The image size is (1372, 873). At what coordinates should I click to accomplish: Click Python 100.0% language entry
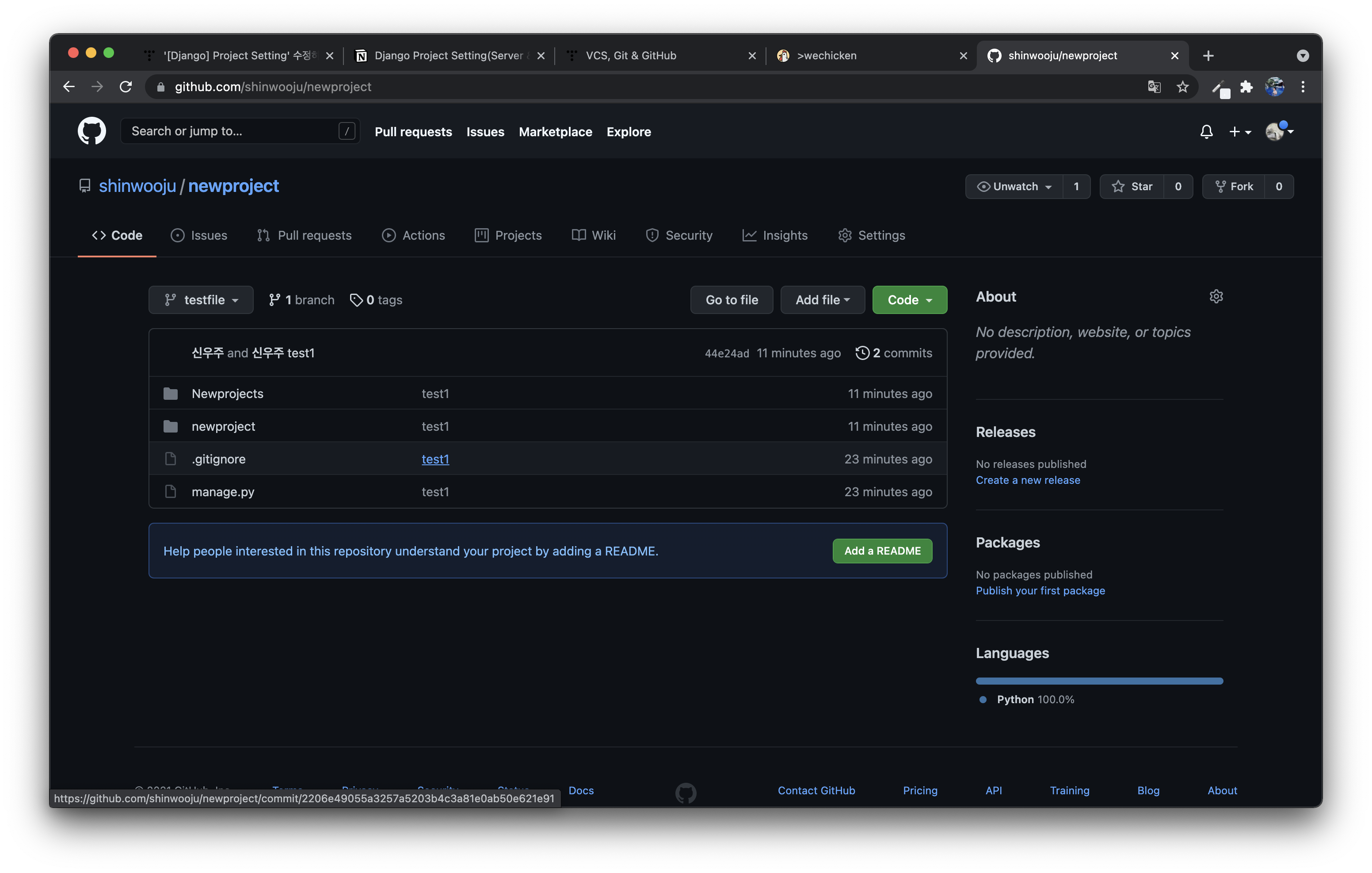tap(1027, 700)
